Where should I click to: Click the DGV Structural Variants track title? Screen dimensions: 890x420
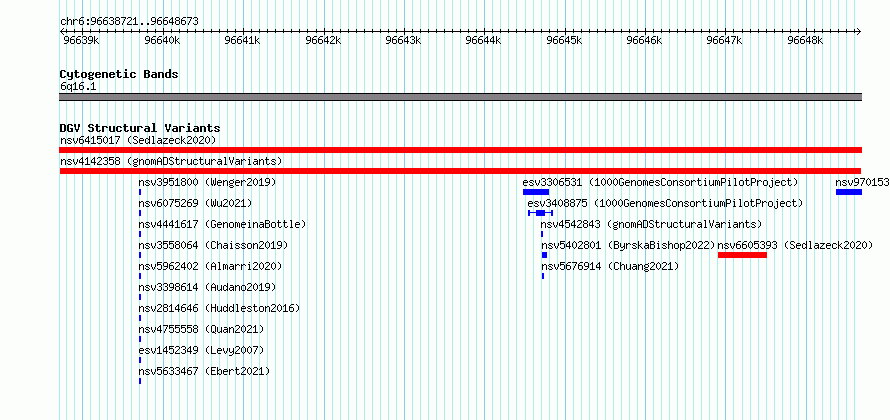[x=140, y=128]
